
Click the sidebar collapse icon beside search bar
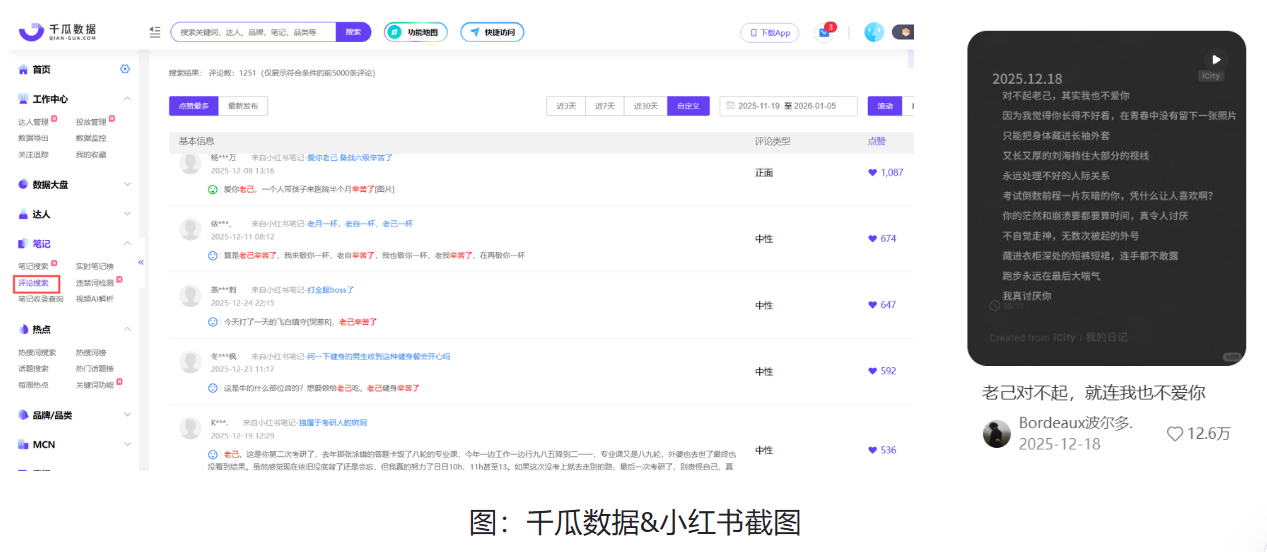pyautogui.click(x=155, y=32)
